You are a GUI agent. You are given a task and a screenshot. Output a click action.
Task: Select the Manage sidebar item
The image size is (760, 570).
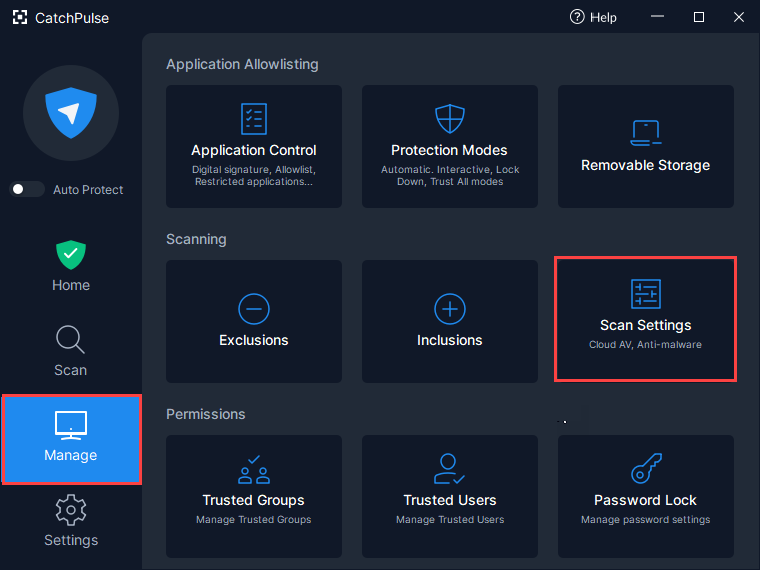coord(72,440)
